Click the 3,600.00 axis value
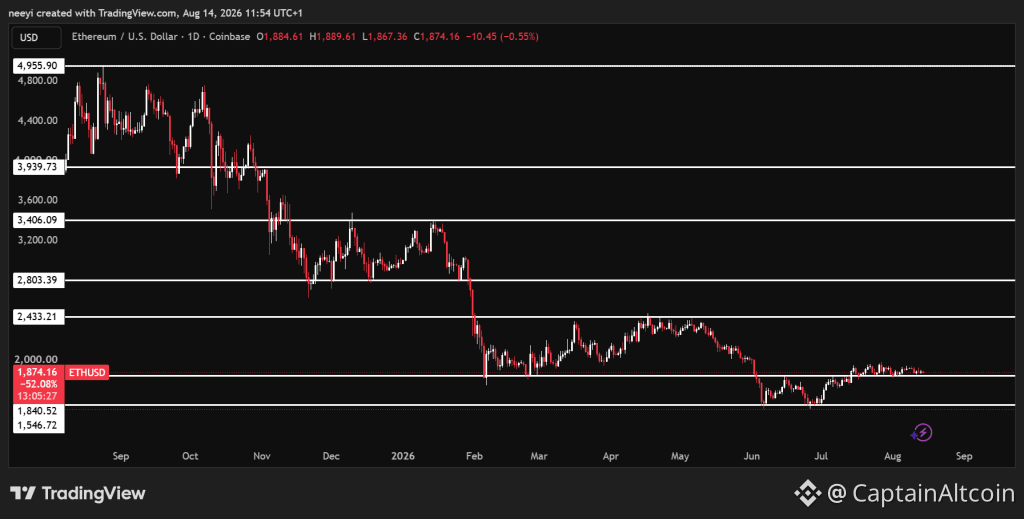 (39, 200)
